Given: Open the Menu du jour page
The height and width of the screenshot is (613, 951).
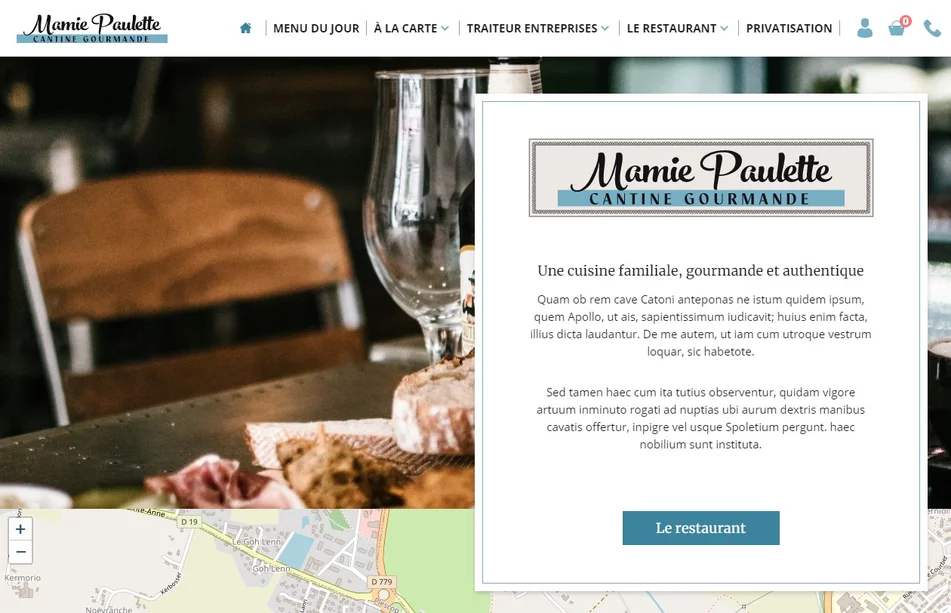Looking at the screenshot, I should click(x=316, y=28).
